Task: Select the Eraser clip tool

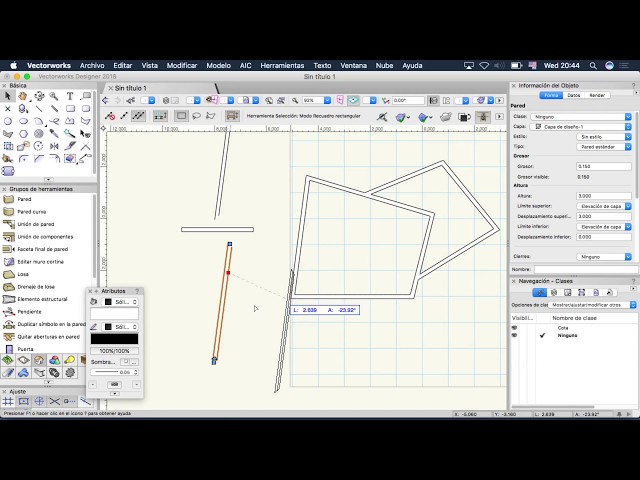Action: [70, 158]
